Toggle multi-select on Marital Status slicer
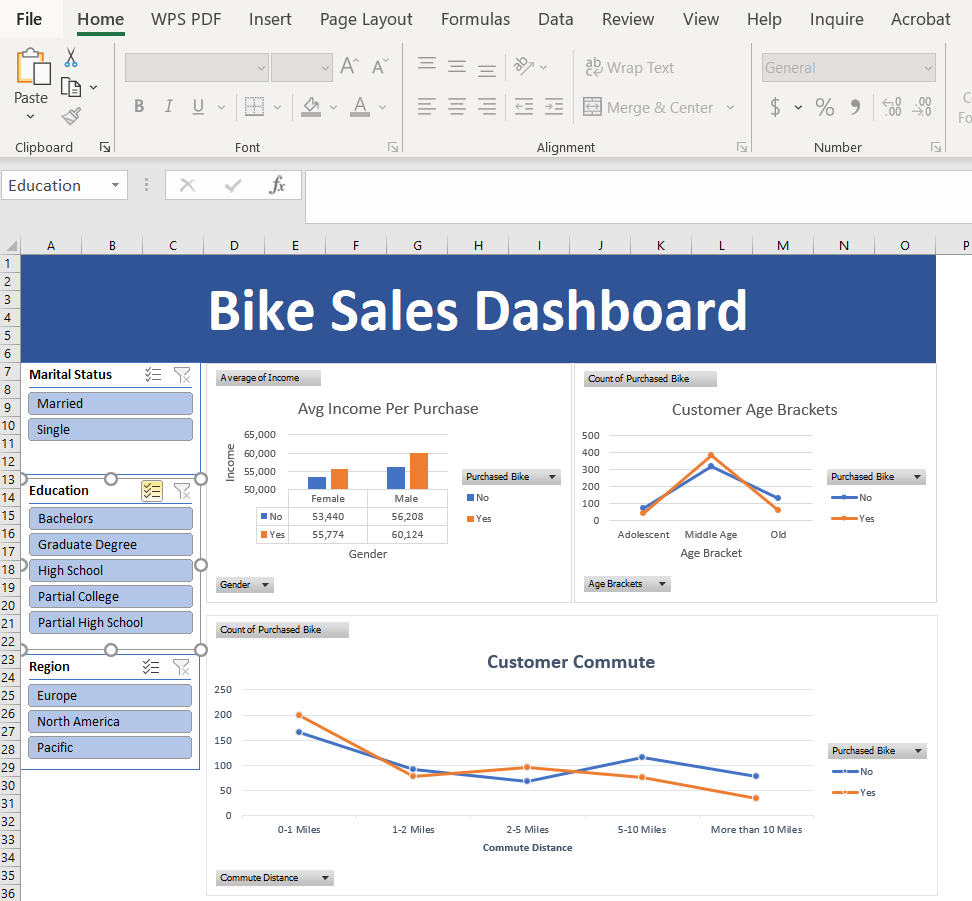This screenshot has width=972, height=901. coord(153,375)
